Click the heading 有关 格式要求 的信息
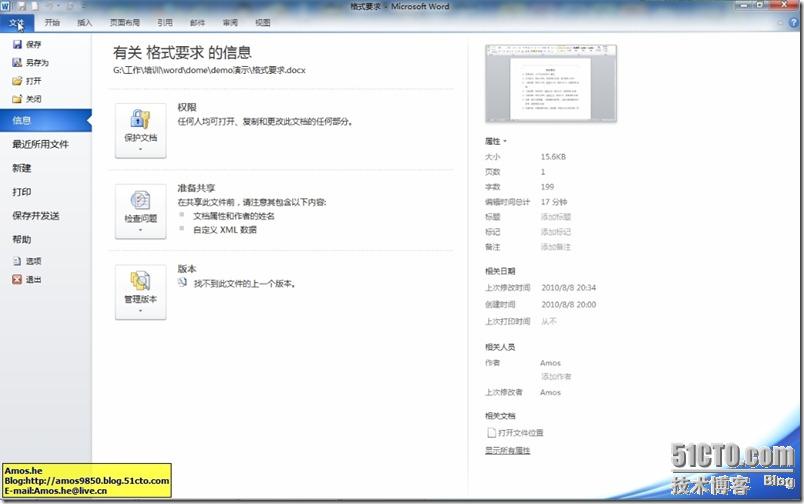Image resolution: width=804 pixels, height=504 pixels. click(182, 52)
